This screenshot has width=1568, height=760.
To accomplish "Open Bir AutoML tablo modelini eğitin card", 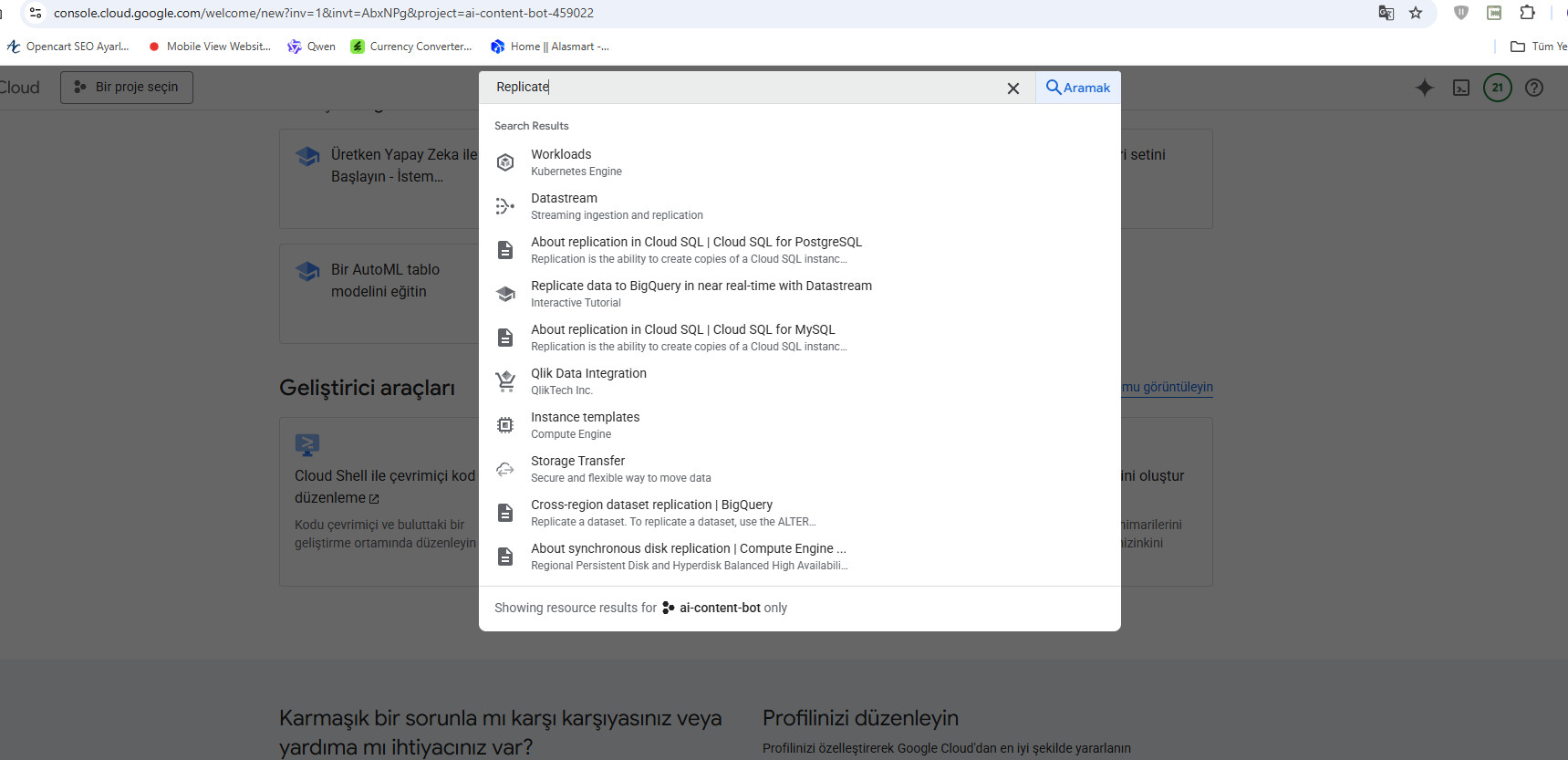I will pyautogui.click(x=379, y=294).
